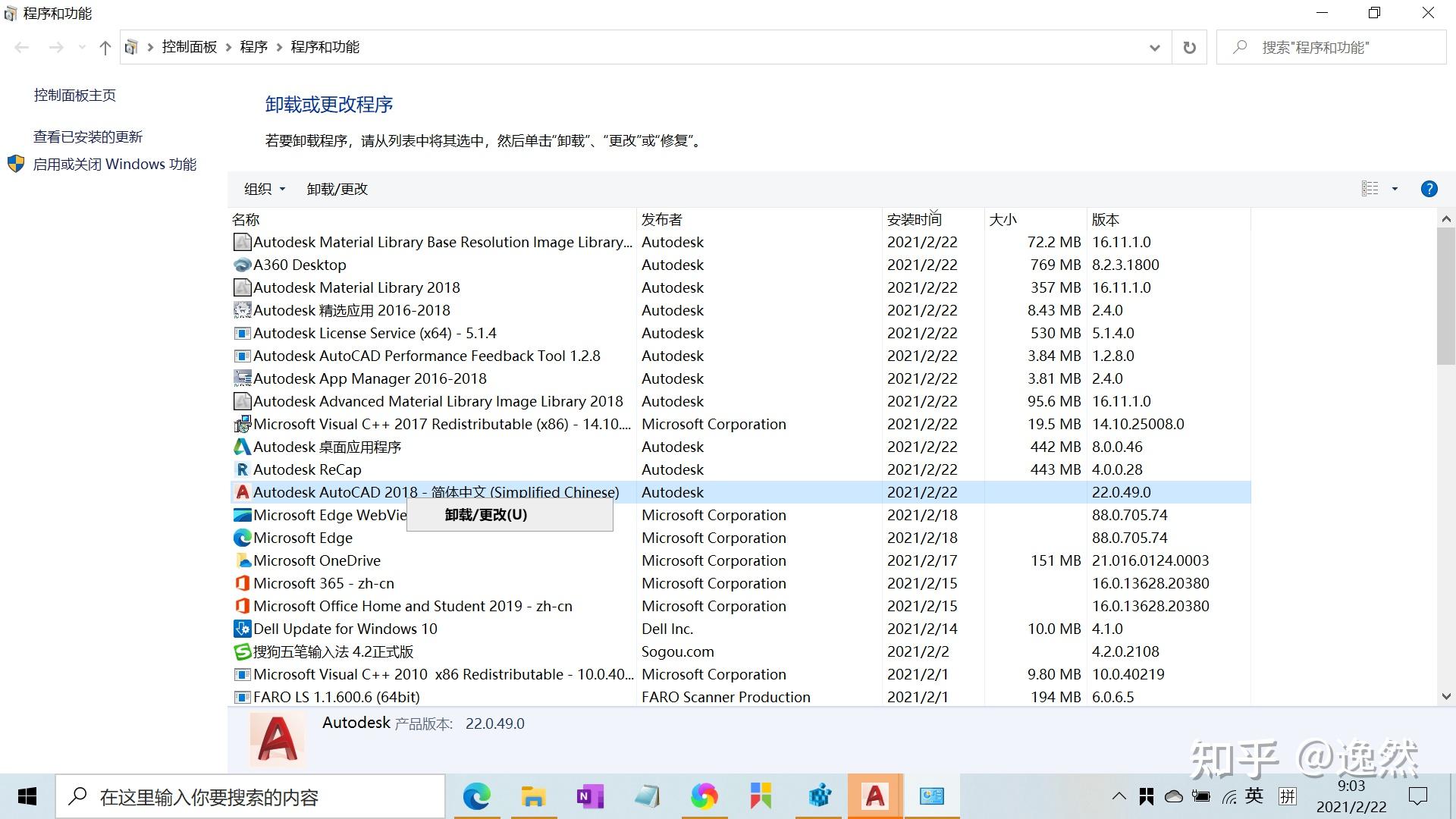Open the change view dropdown arrow
The height and width of the screenshot is (819, 1456).
tap(1393, 188)
